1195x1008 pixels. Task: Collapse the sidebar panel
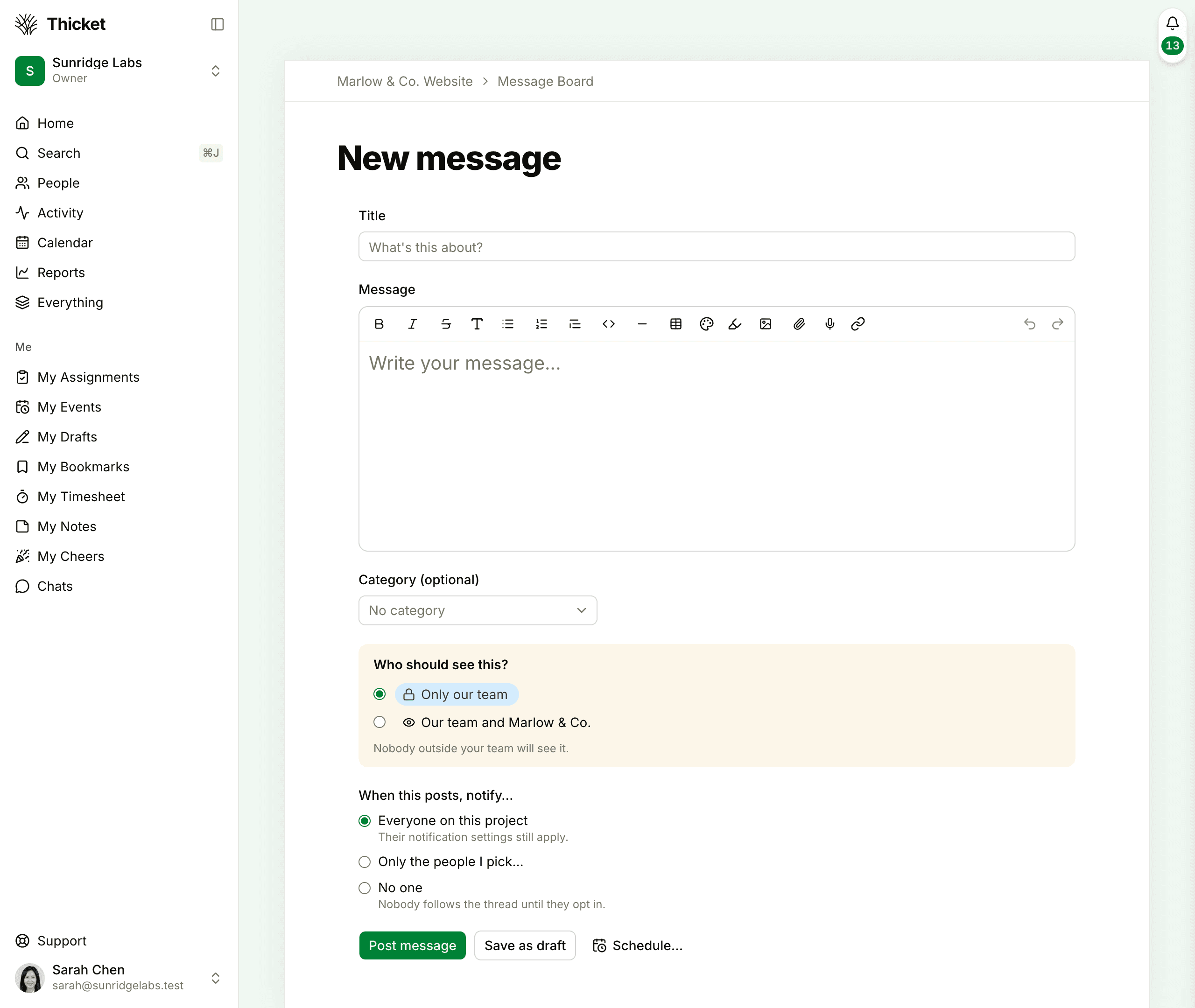click(217, 24)
